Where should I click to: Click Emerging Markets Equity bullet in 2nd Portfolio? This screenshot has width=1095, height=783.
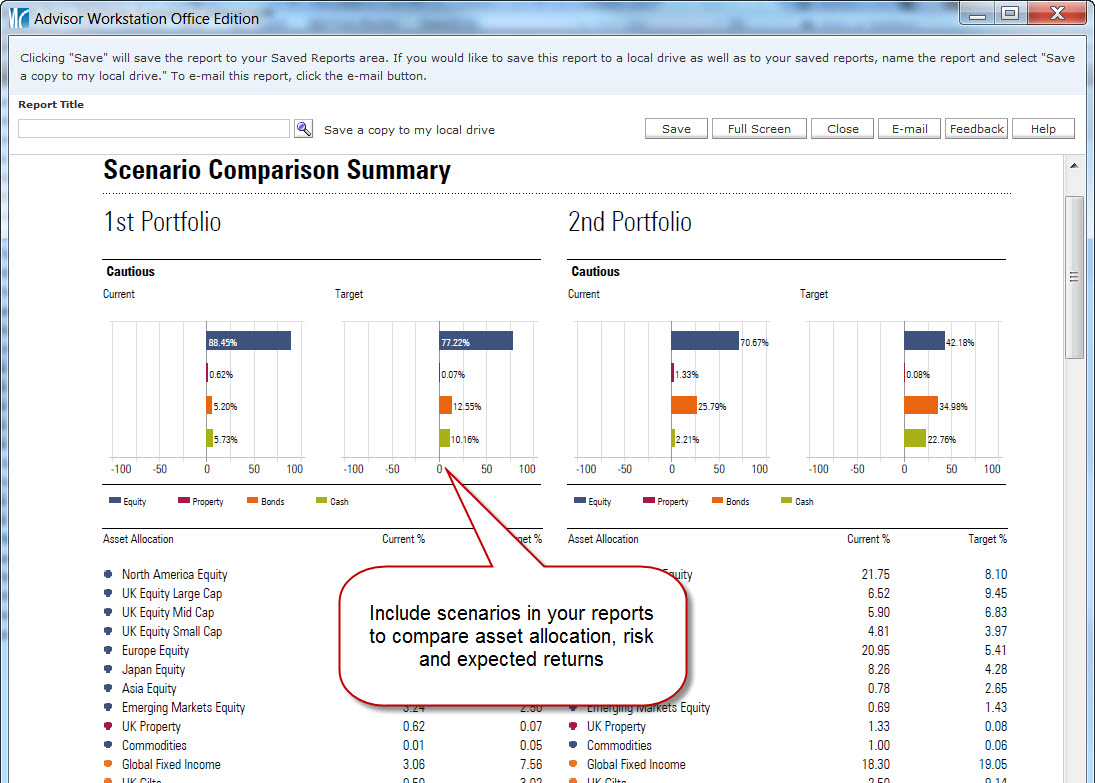coord(573,708)
